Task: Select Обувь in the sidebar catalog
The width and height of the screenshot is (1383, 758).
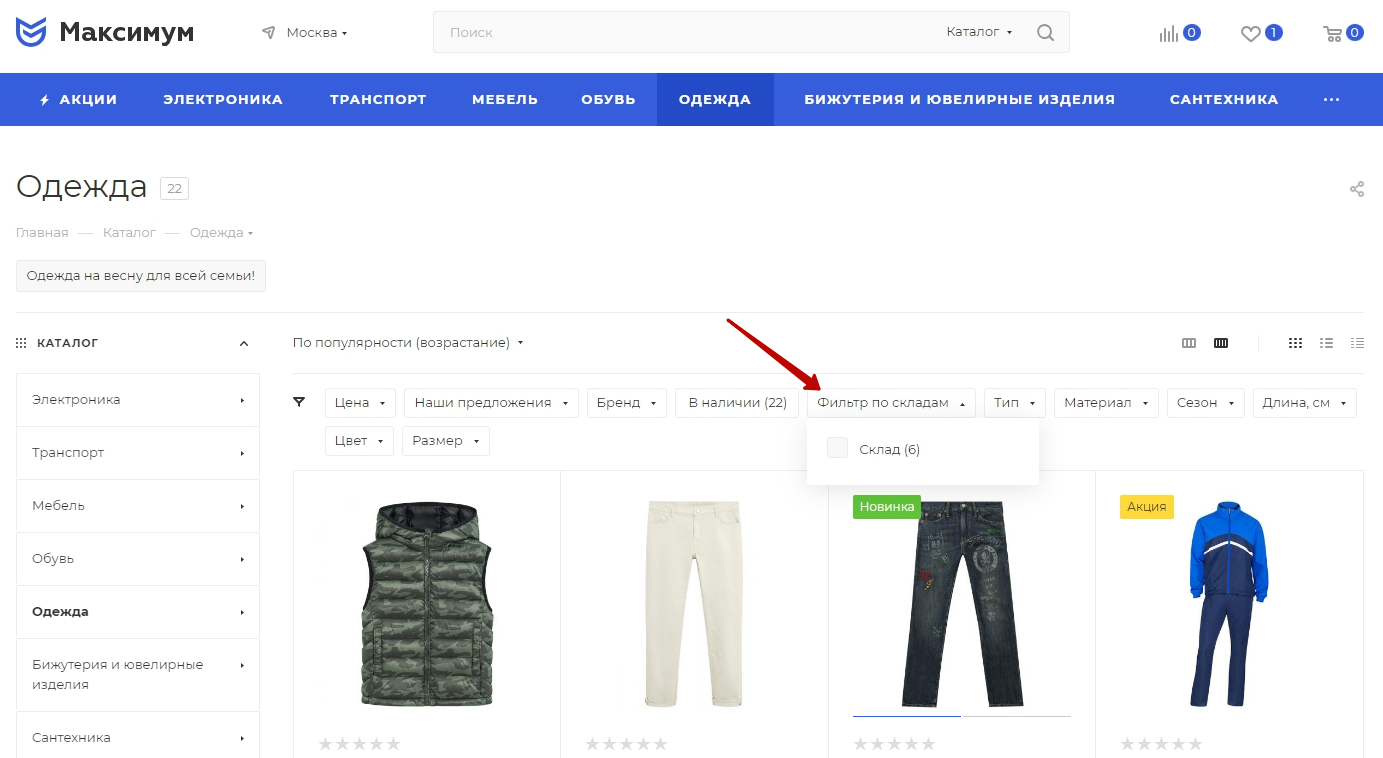Action: tap(138, 559)
